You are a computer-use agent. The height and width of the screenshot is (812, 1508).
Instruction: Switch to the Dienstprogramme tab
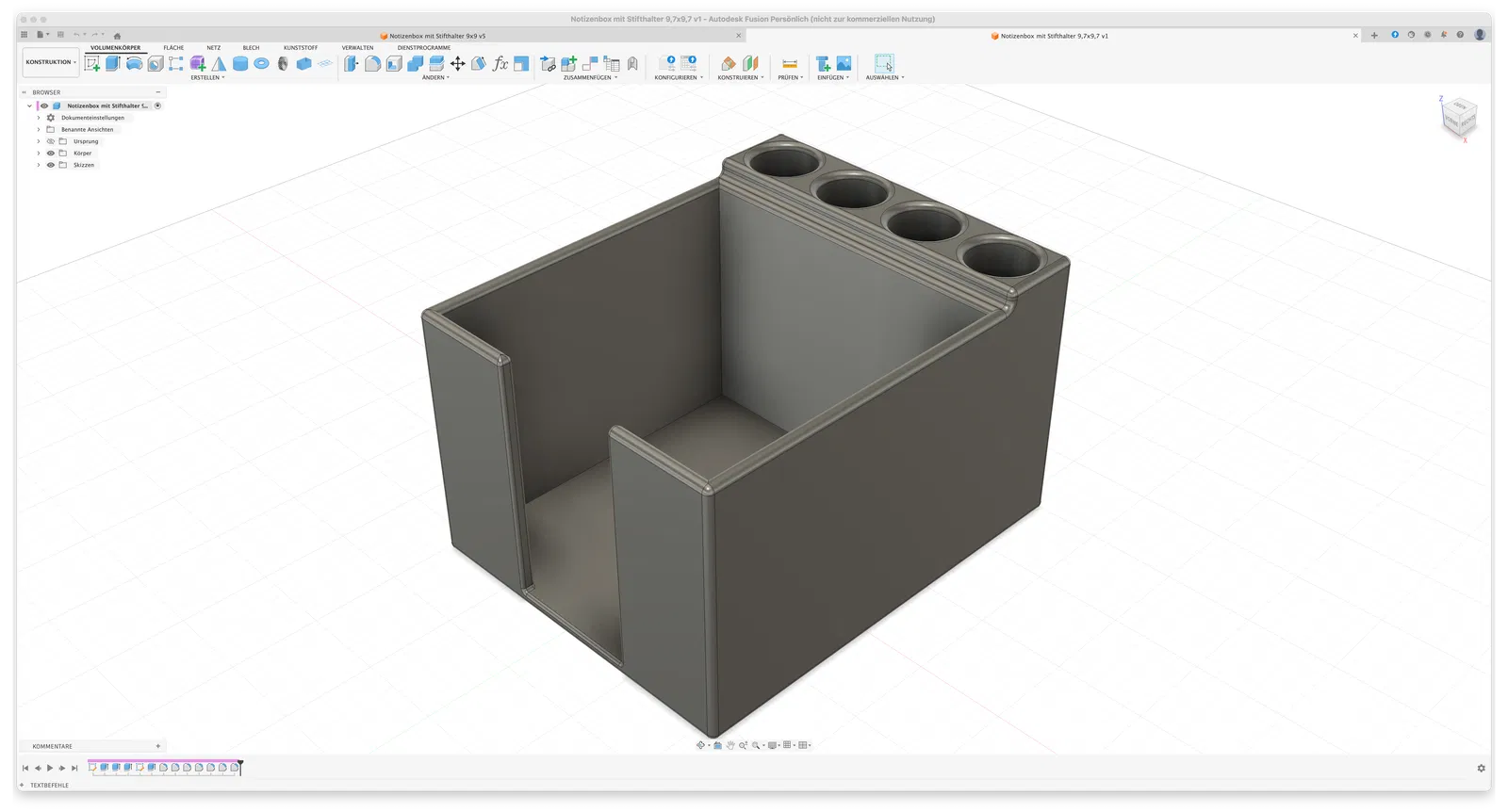click(424, 47)
